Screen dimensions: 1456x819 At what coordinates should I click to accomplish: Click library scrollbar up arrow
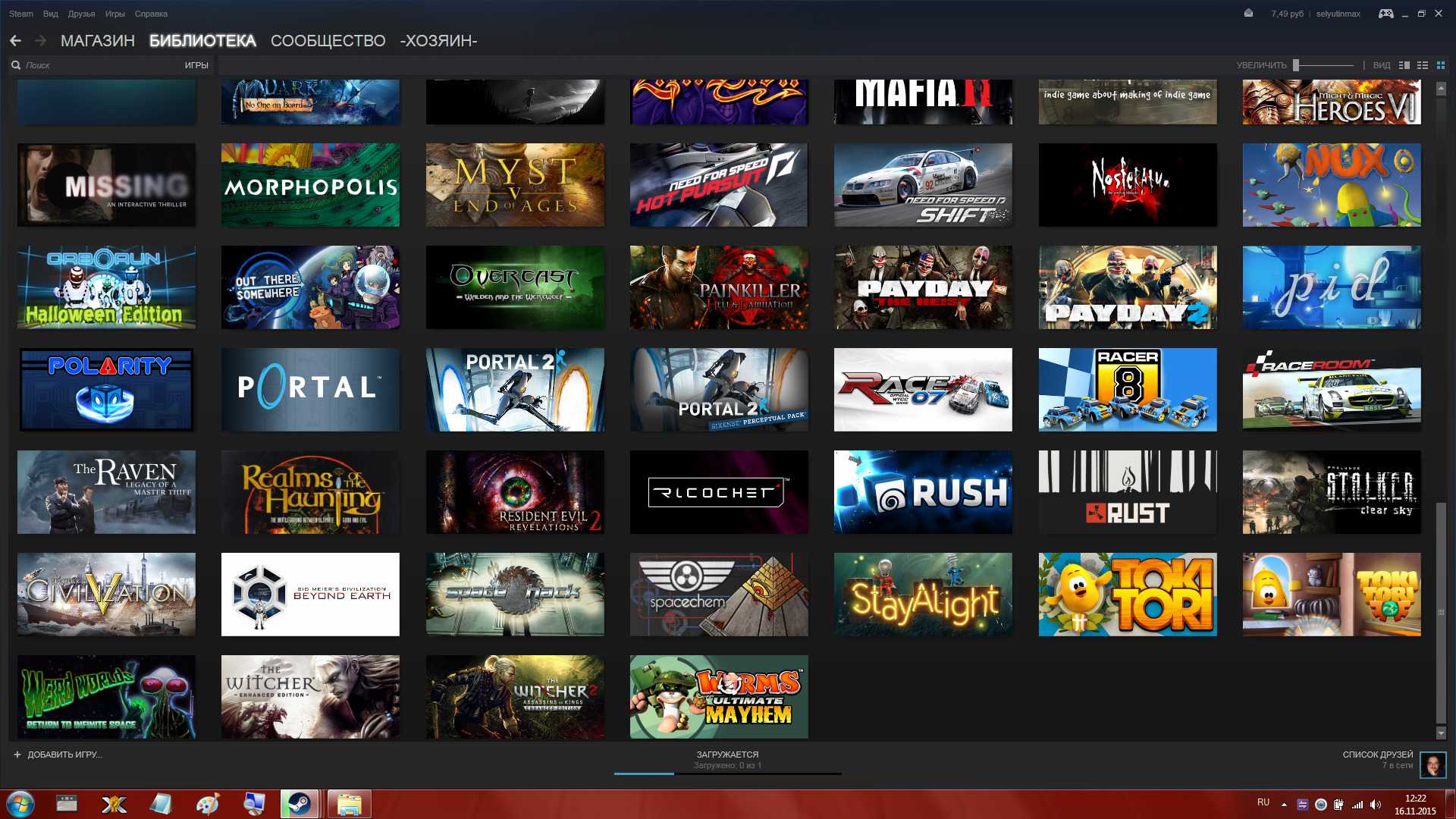point(1441,89)
